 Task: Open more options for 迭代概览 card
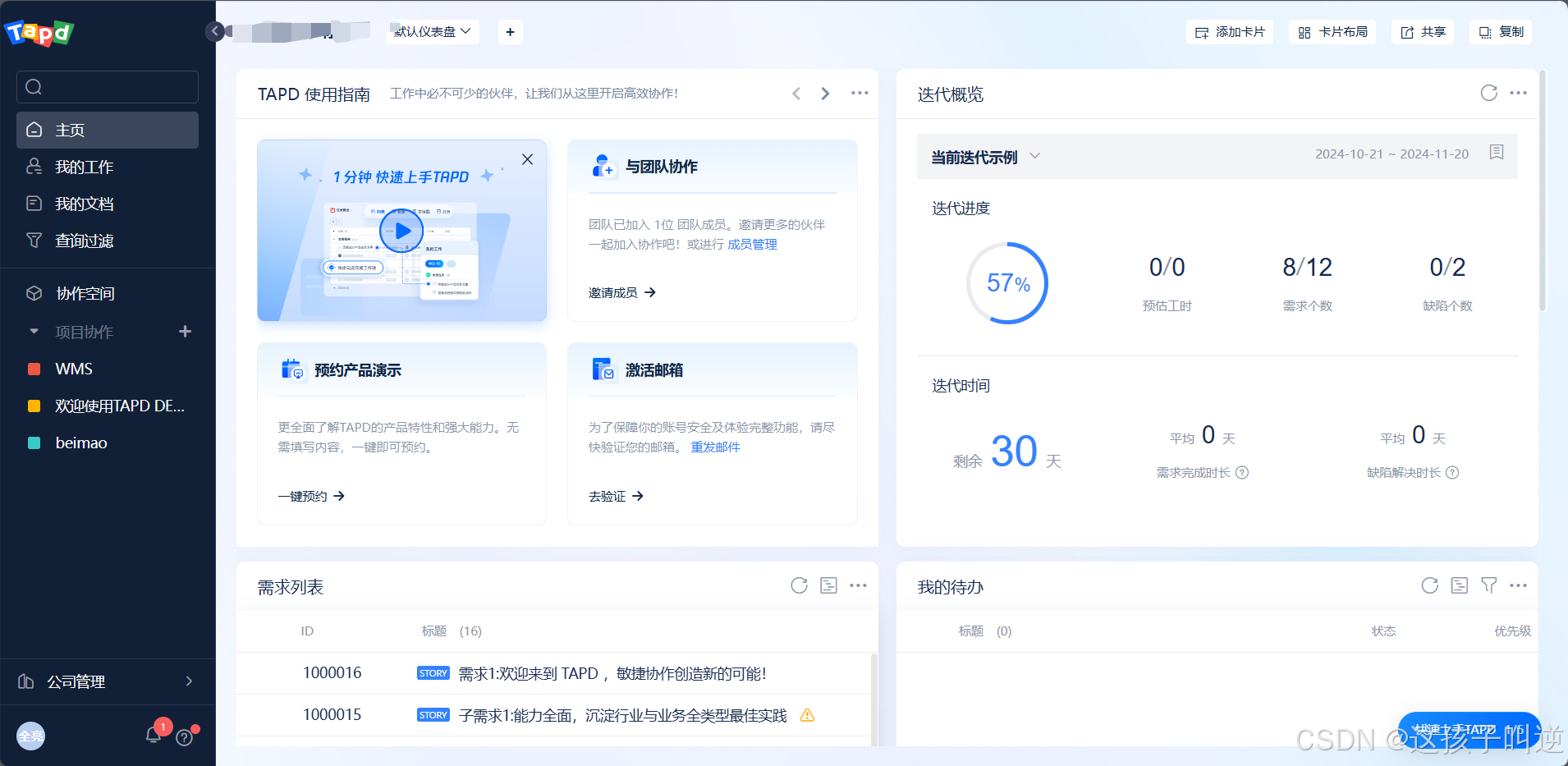pos(1519,93)
